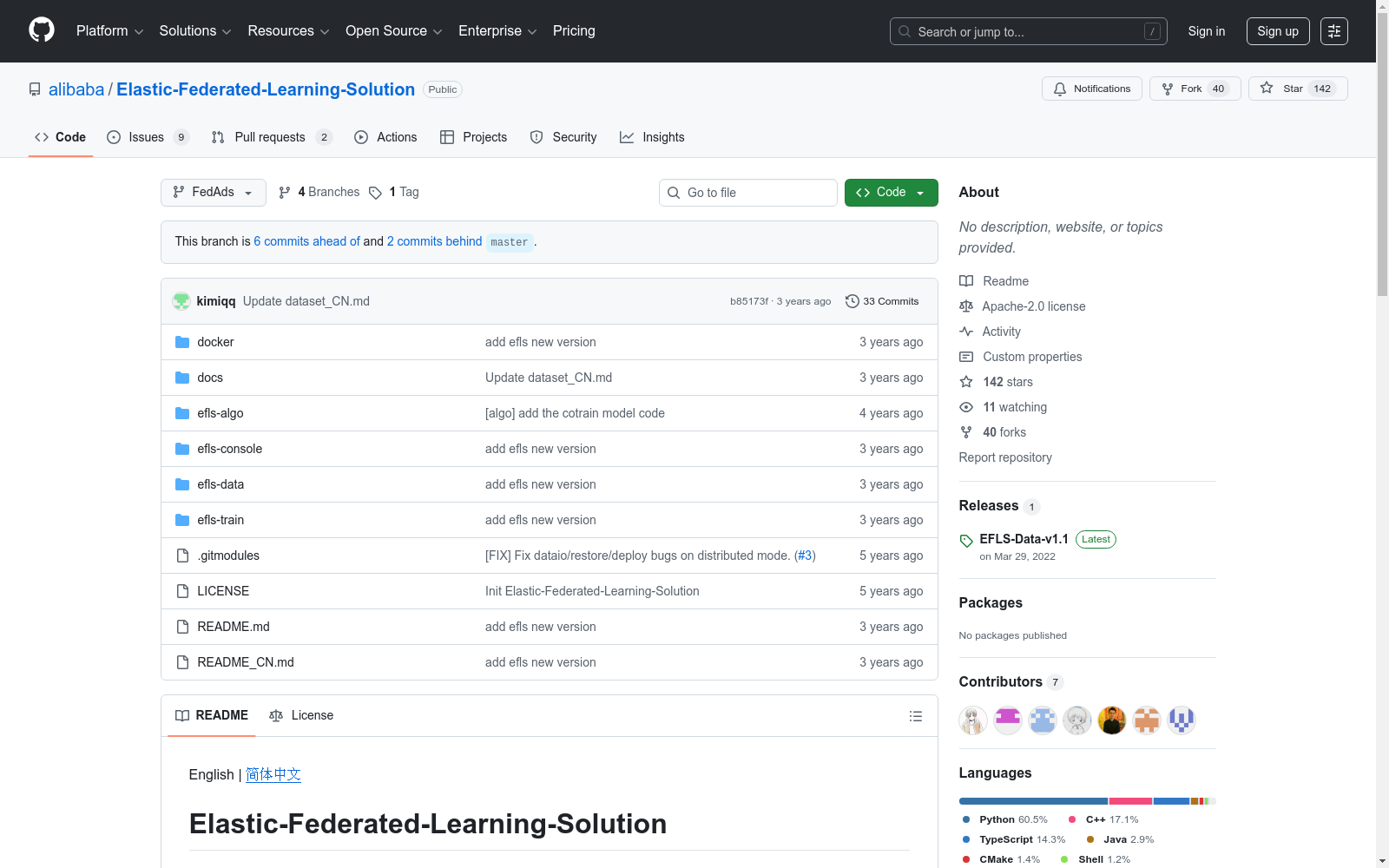Click the commit history clock icon
Viewport: 1389px width, 868px height.
852,301
